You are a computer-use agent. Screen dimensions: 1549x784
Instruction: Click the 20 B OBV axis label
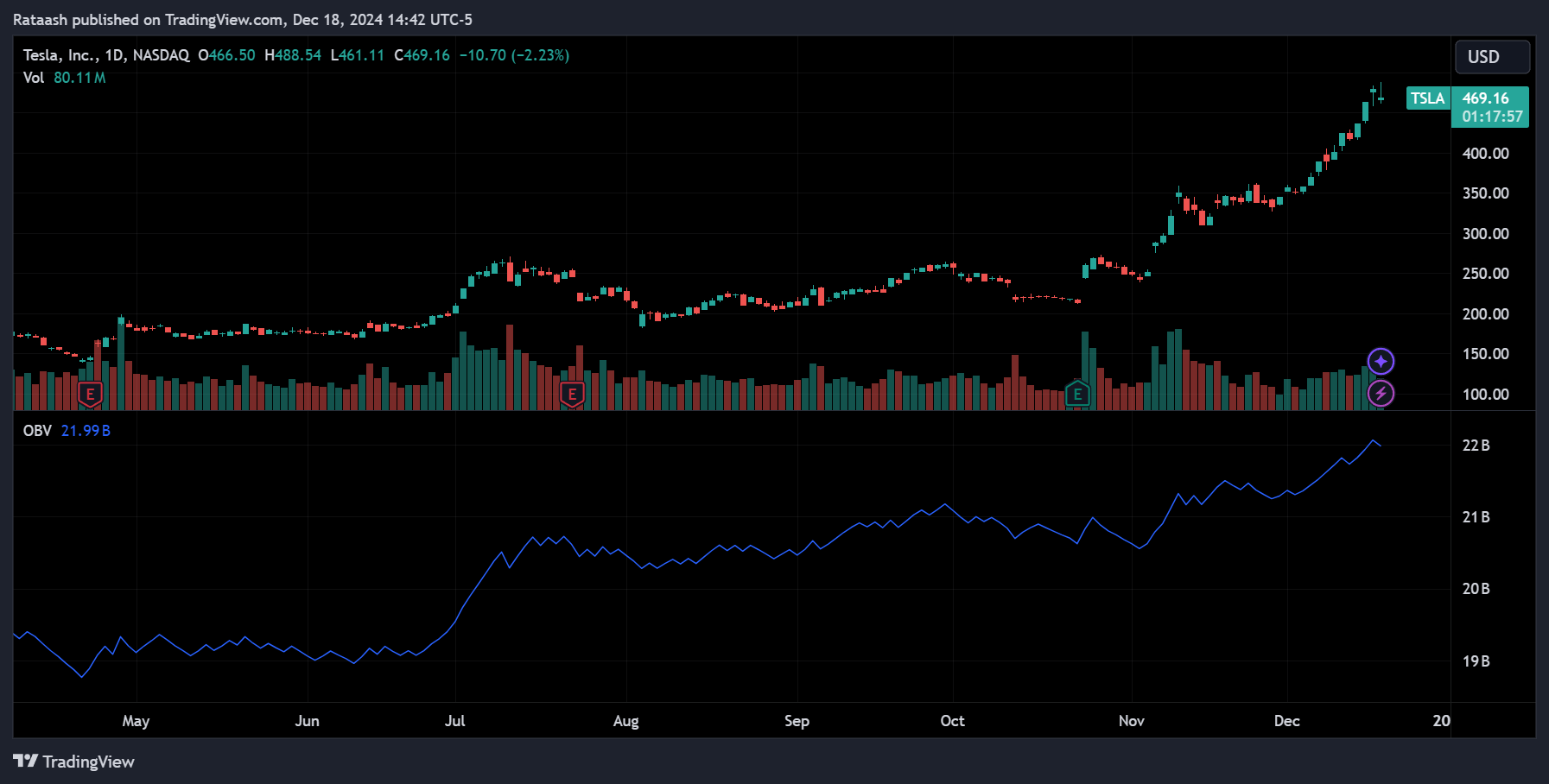point(1476,589)
